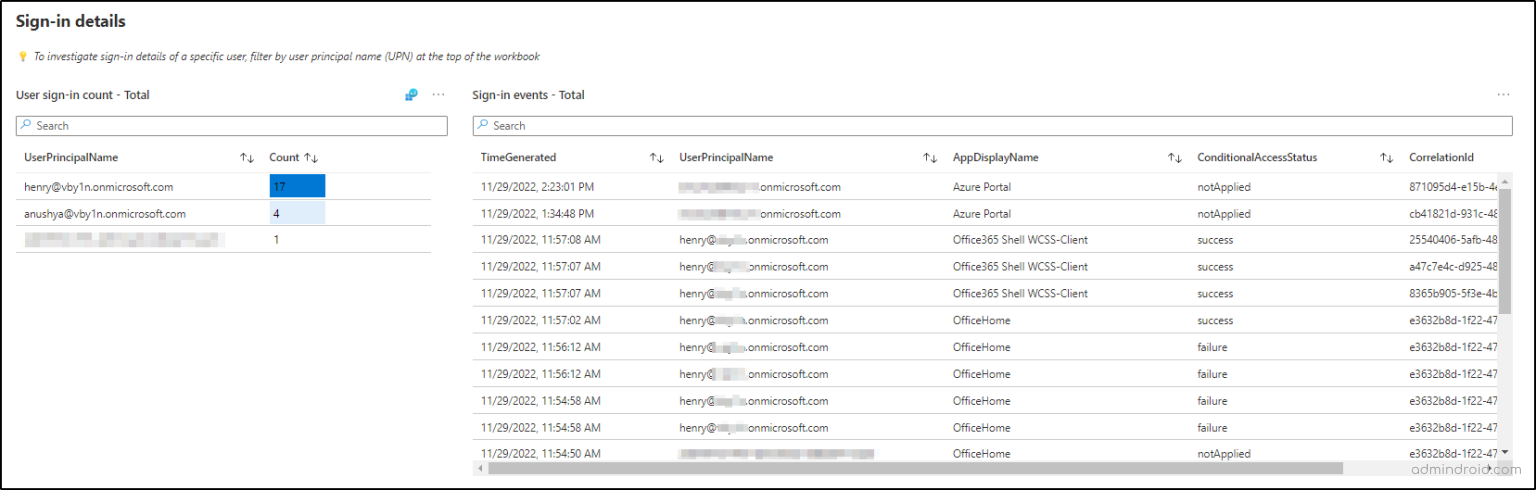This screenshot has width=1536, height=490.
Task: Select the 11/29/2022, 2:23:01 PM event
Action: 985,186
